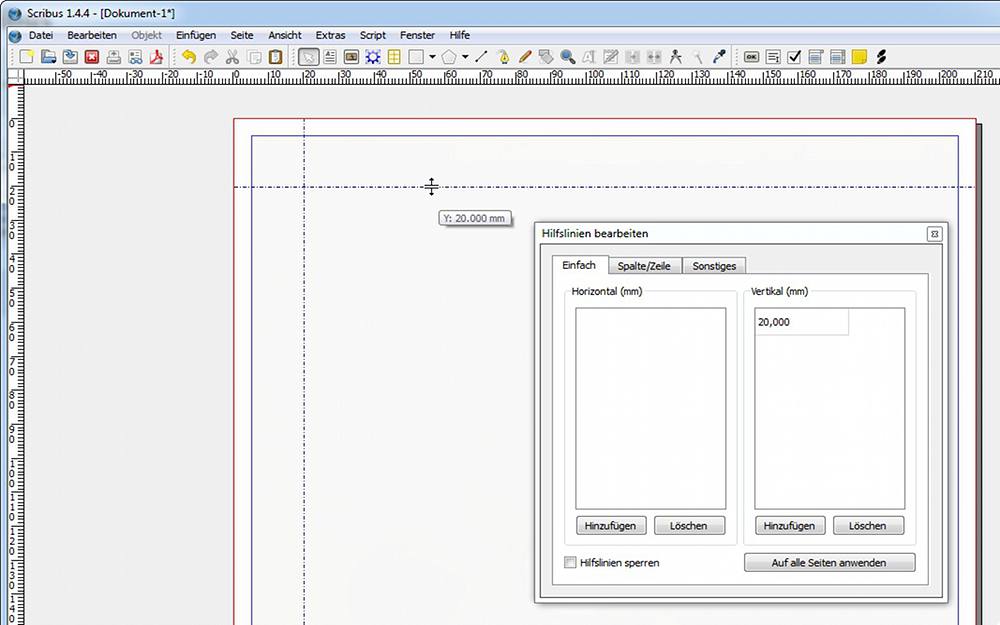Select the Insert Shape tool
The image size is (1000, 625).
pyautogui.click(x=416, y=57)
